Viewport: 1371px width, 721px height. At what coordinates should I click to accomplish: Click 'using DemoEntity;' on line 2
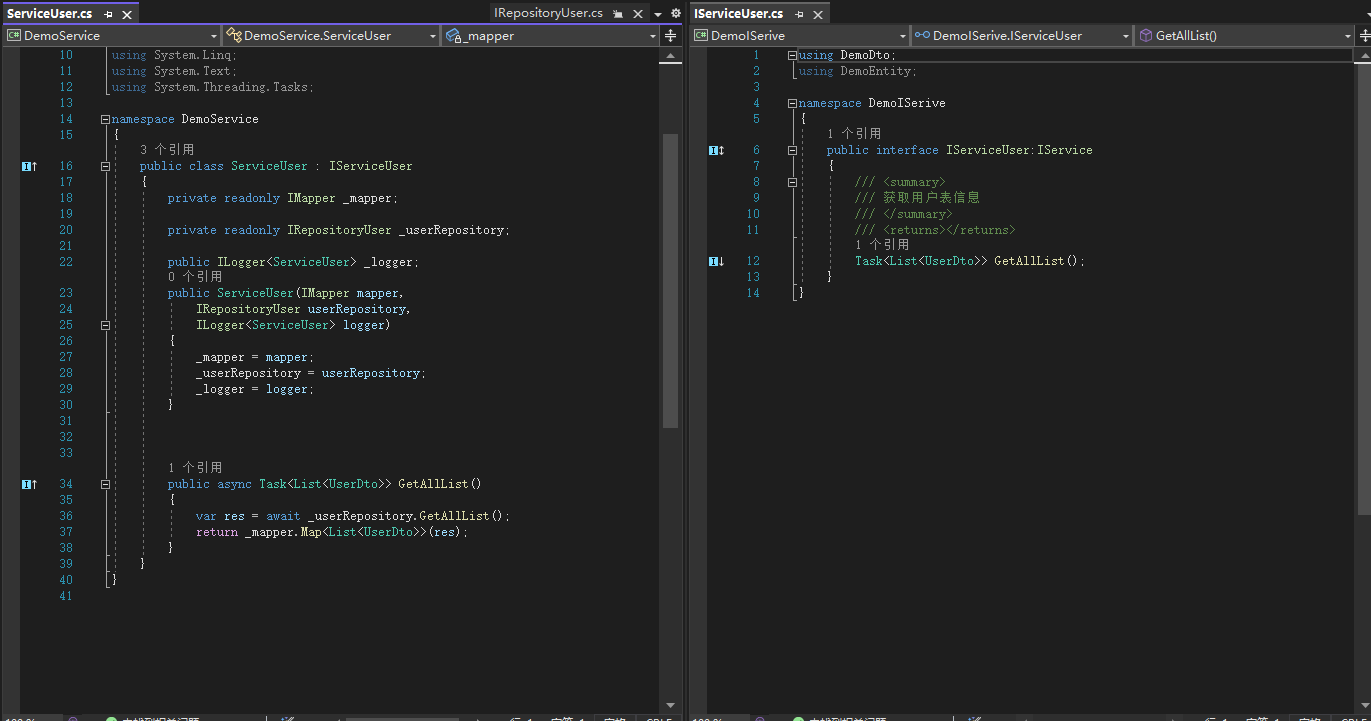click(x=858, y=71)
